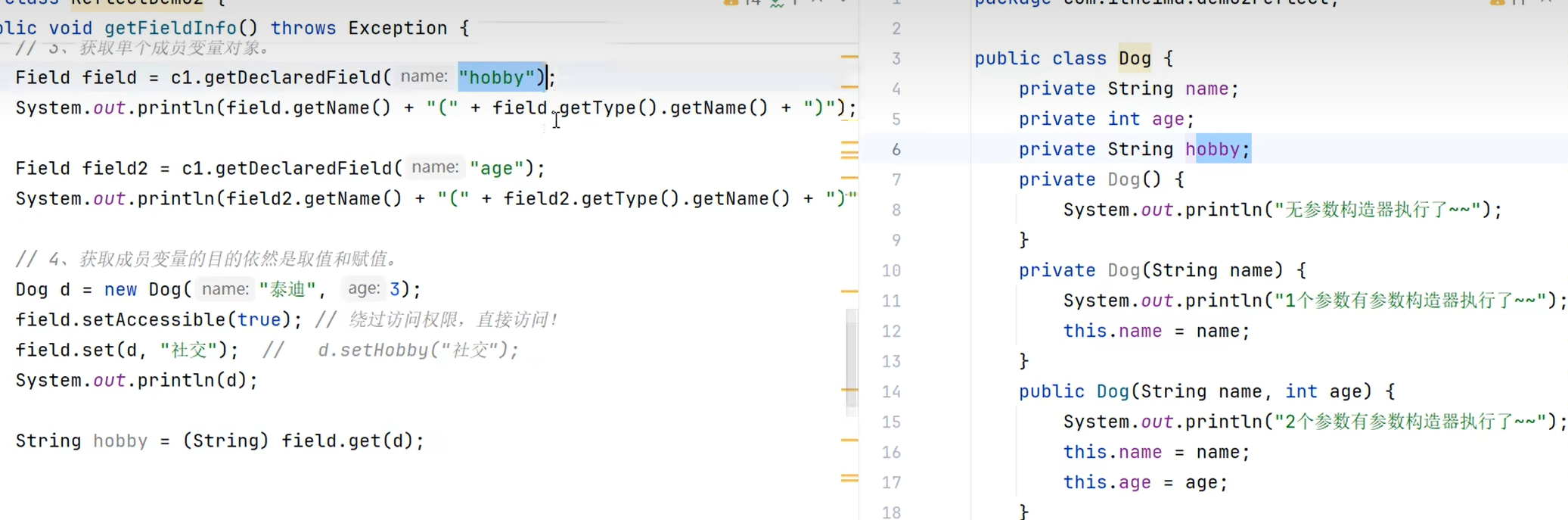The width and height of the screenshot is (1568, 520).
Task: Click the throws keyword
Action: 303,29
